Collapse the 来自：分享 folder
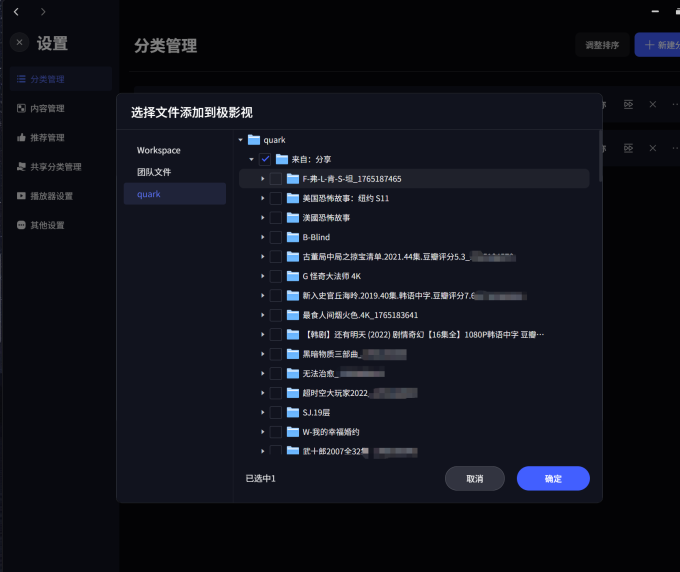Screen dimensions: 680x572 point(252,160)
